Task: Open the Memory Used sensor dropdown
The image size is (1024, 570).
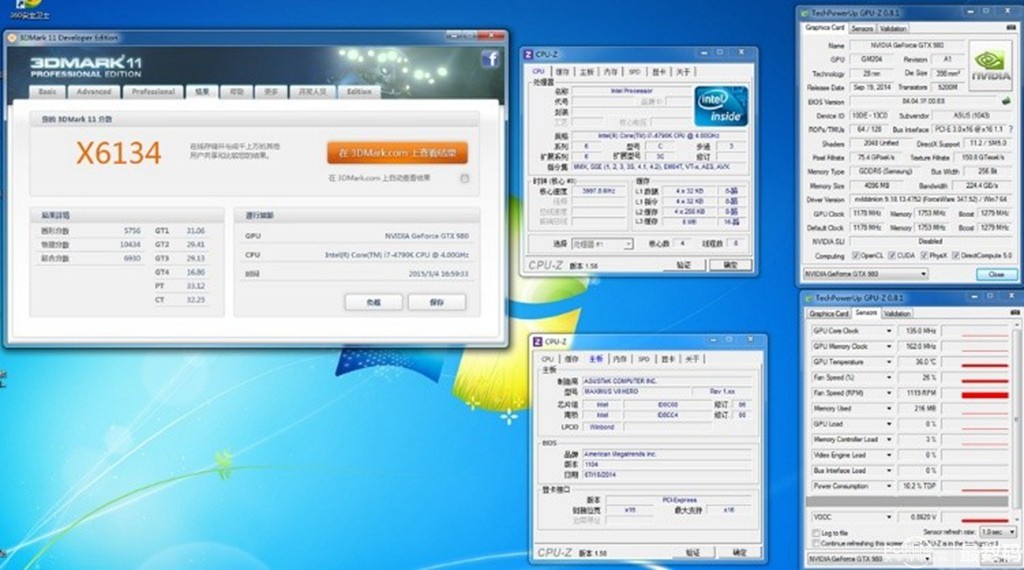Action: coord(889,409)
